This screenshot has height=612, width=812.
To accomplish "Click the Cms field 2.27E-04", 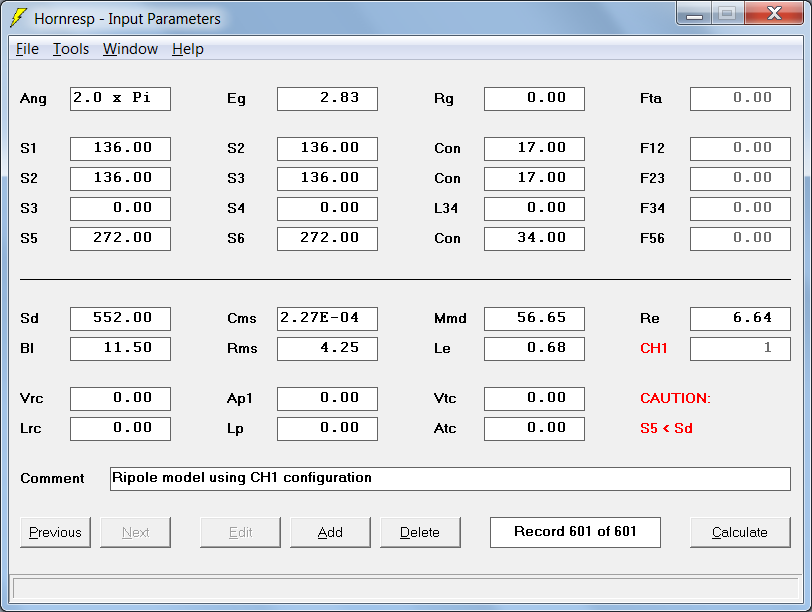I will (x=327, y=319).
